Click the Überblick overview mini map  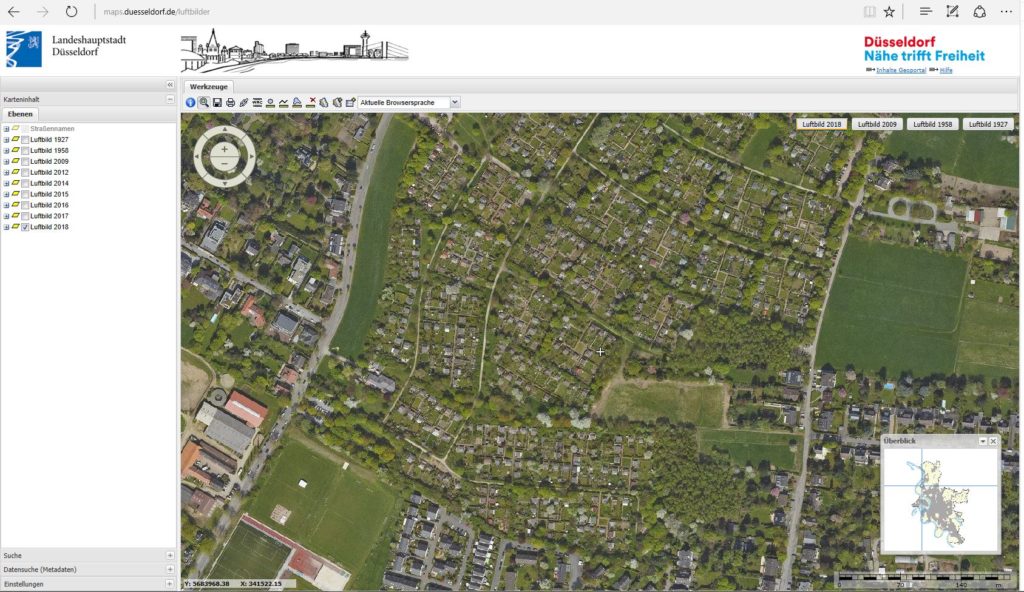940,499
